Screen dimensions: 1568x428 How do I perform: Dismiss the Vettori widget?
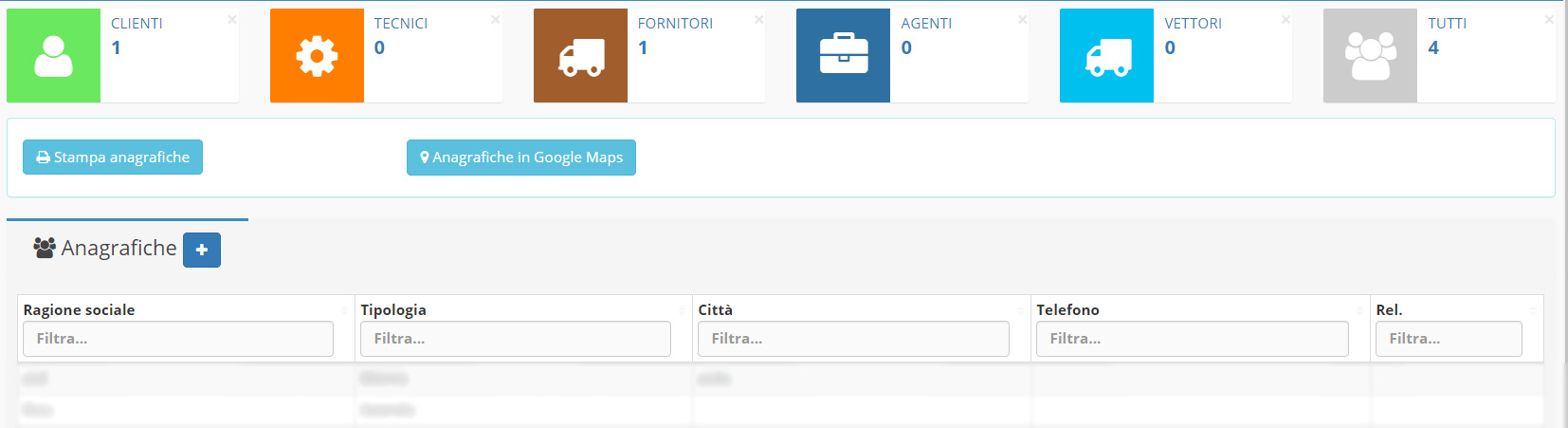[x=1285, y=20]
